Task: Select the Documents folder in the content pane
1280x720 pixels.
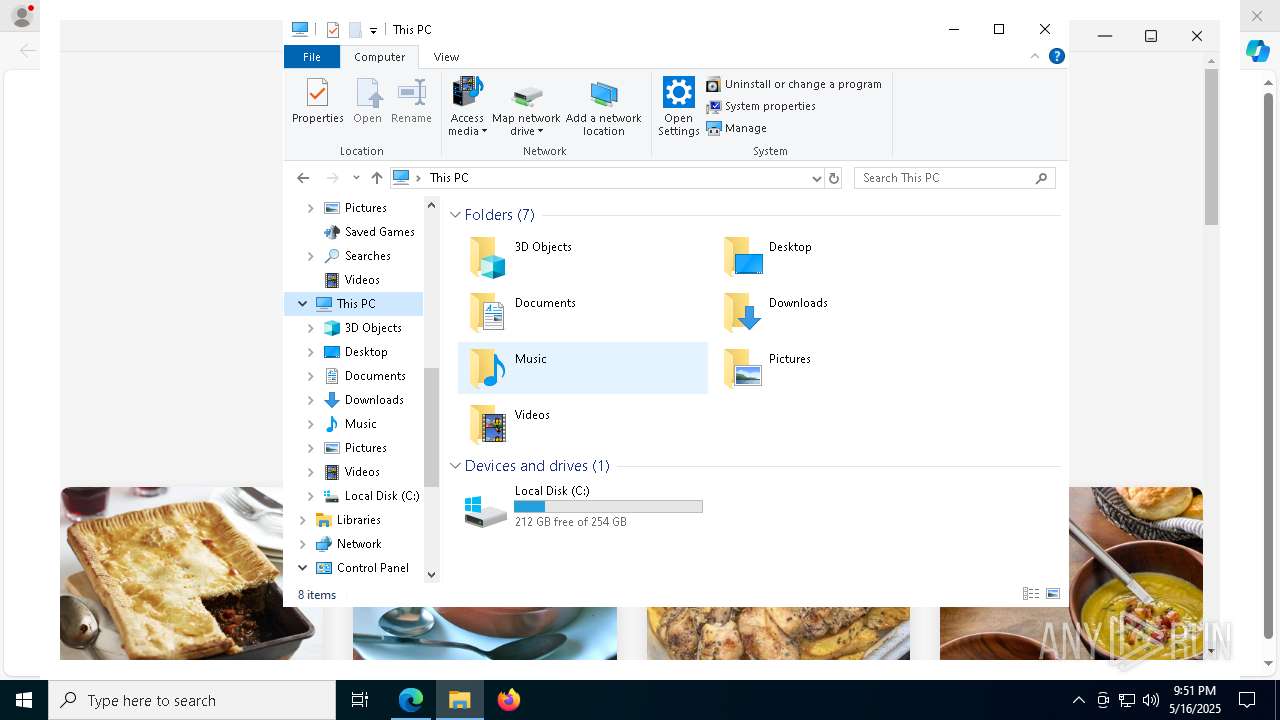Action: tap(582, 313)
